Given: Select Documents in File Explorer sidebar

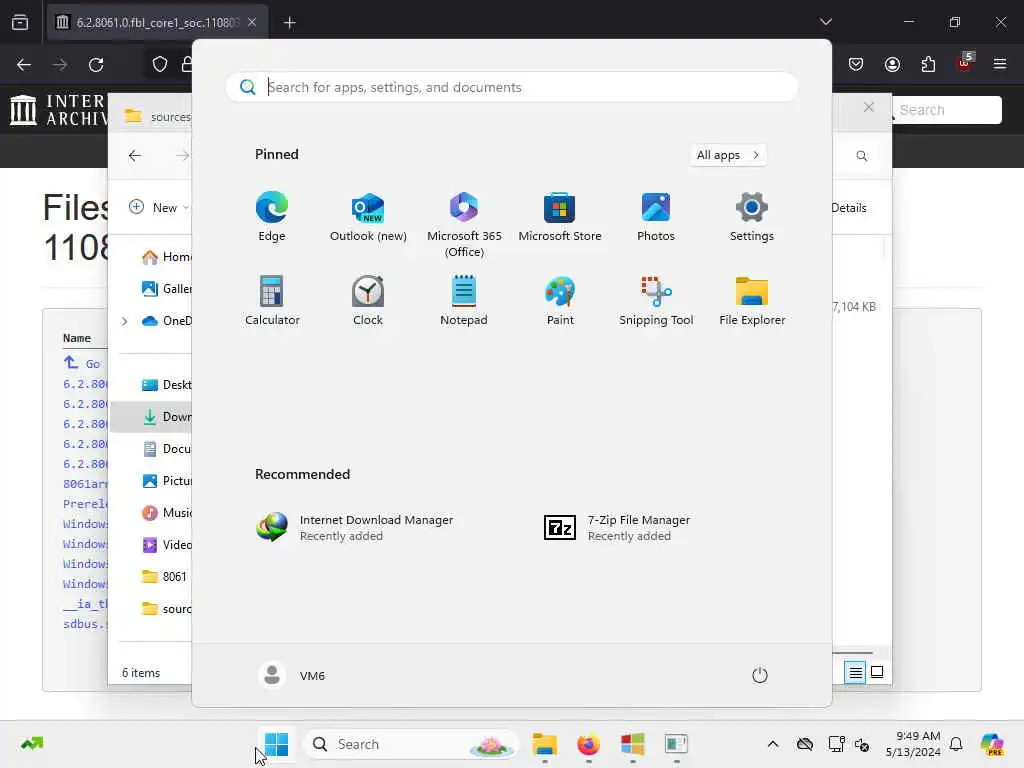Looking at the screenshot, I should (x=167, y=449).
